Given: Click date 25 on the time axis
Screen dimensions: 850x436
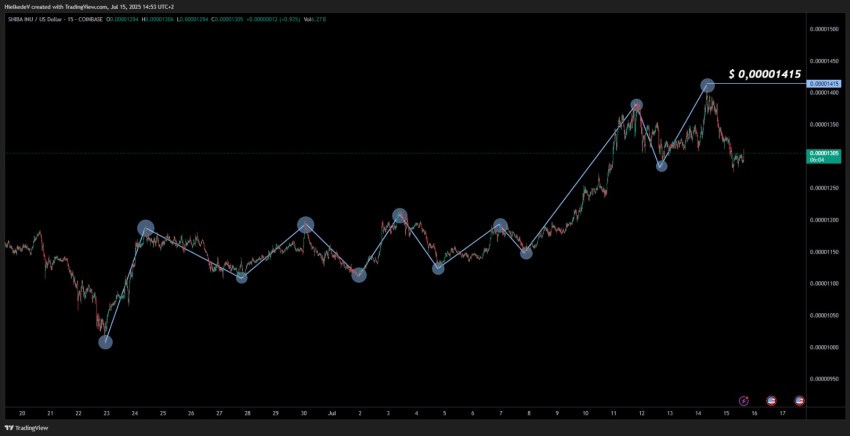Looking at the screenshot, I should [x=163, y=413].
